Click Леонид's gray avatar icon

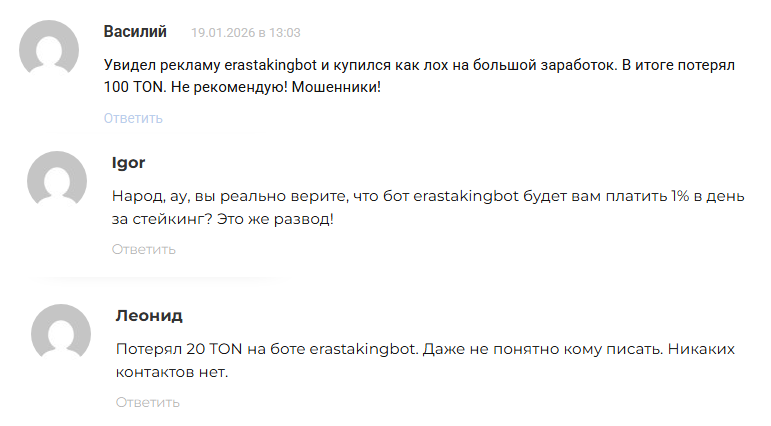point(61,334)
